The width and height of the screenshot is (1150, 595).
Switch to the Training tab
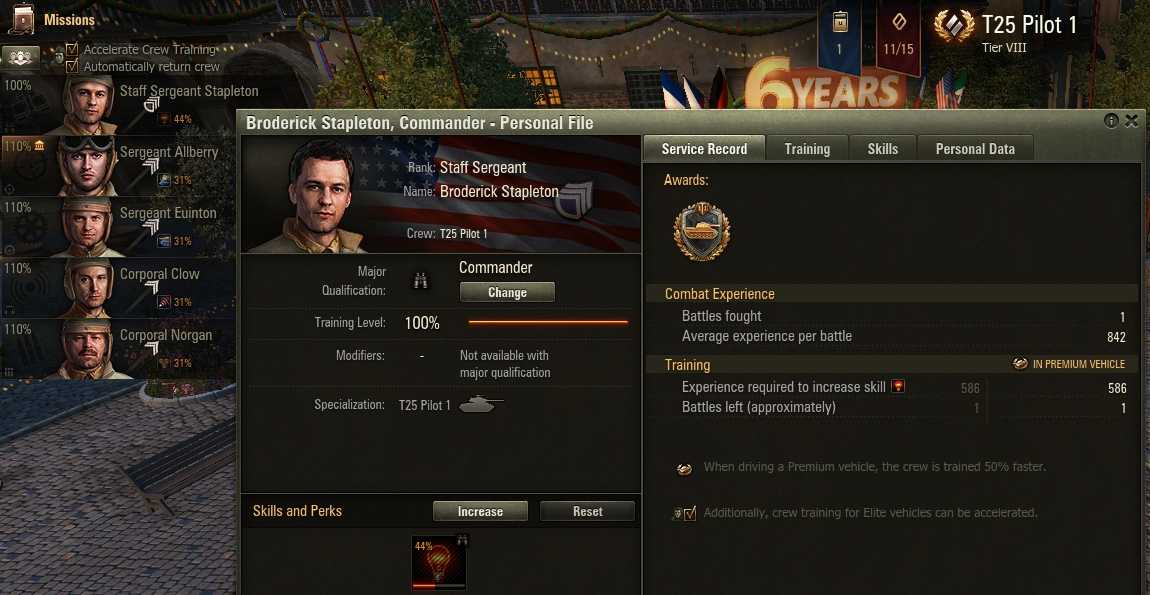[807, 148]
